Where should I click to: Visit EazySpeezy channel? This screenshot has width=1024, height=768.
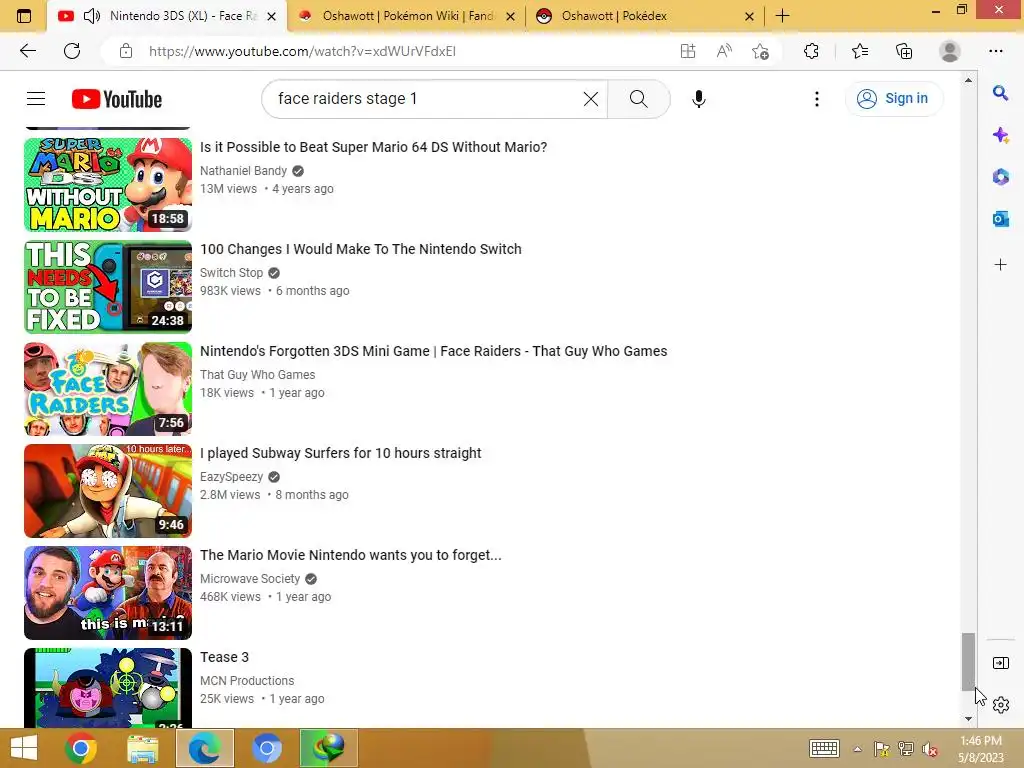coord(231,476)
